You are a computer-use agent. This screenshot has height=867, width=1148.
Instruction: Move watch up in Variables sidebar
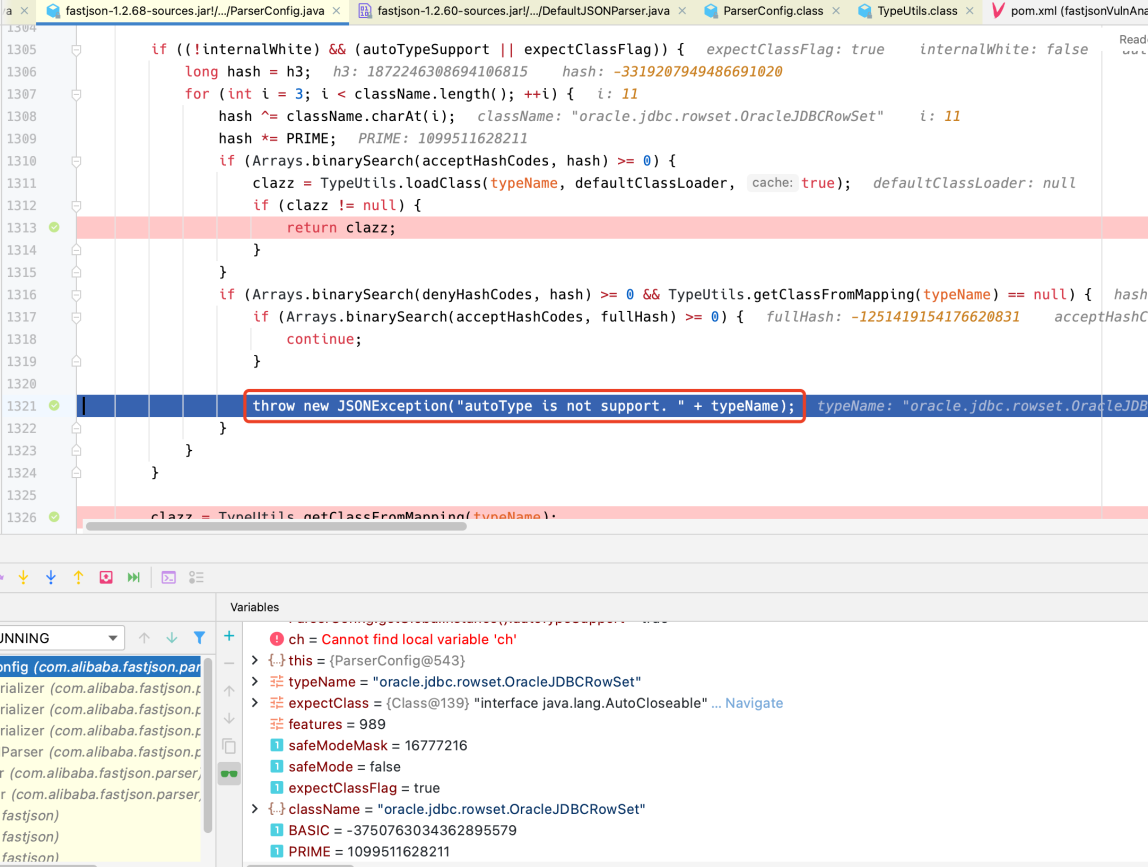(x=229, y=691)
